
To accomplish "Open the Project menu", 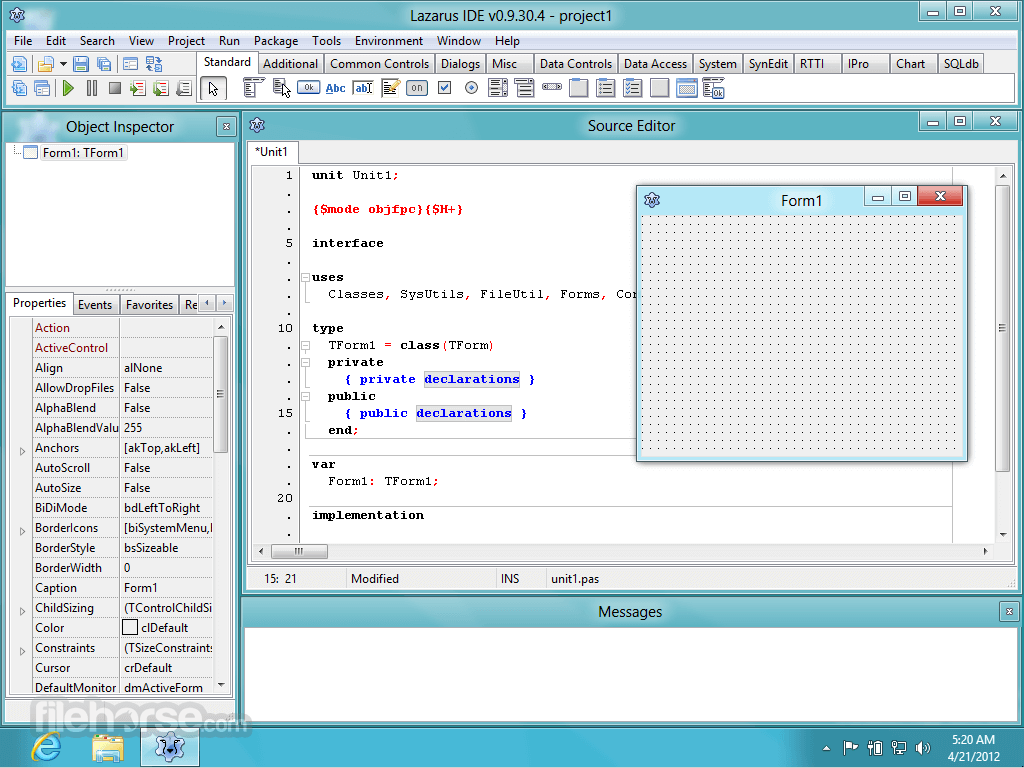I will [x=186, y=40].
